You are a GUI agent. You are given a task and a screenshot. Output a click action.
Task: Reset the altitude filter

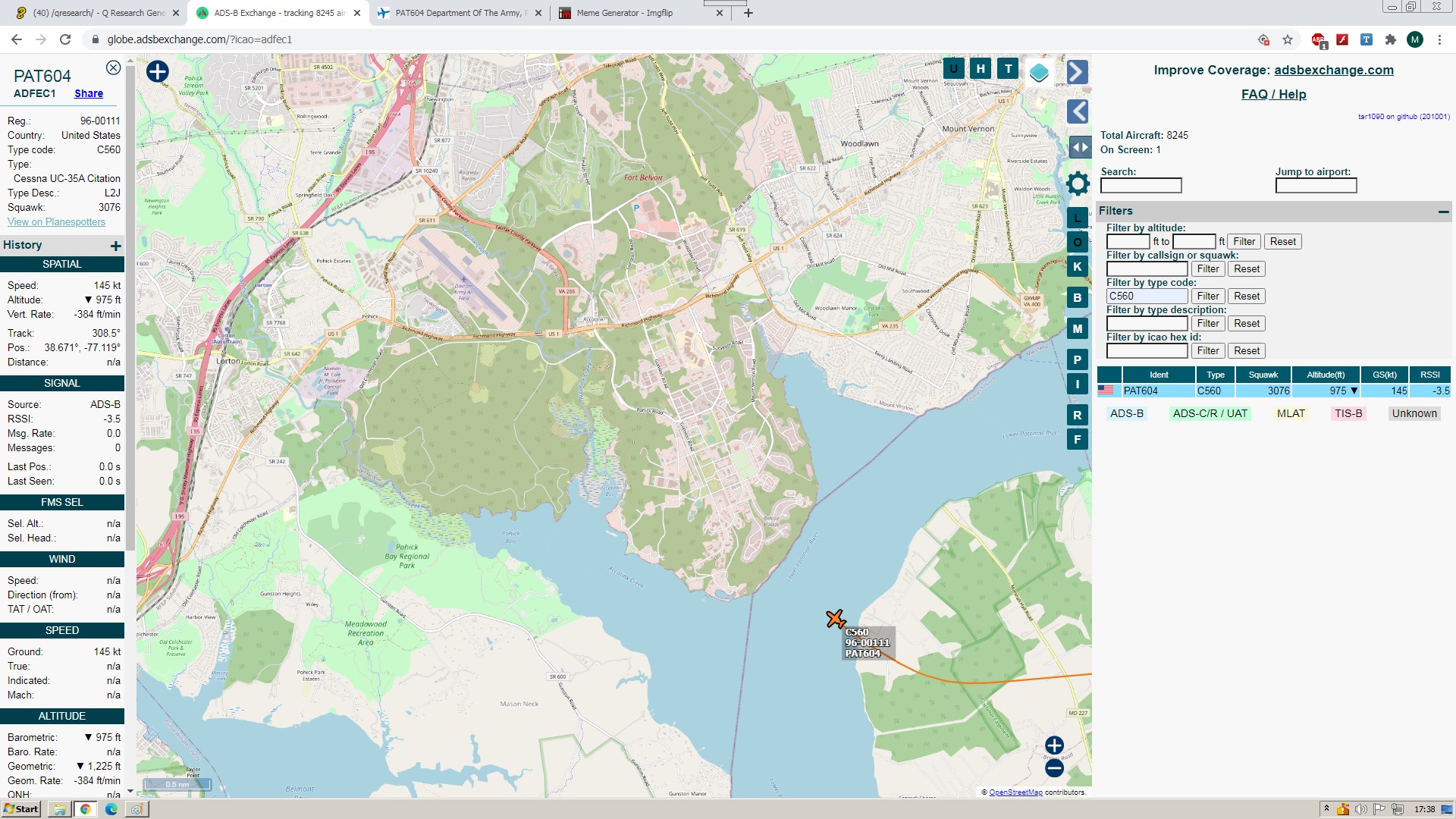click(1282, 241)
